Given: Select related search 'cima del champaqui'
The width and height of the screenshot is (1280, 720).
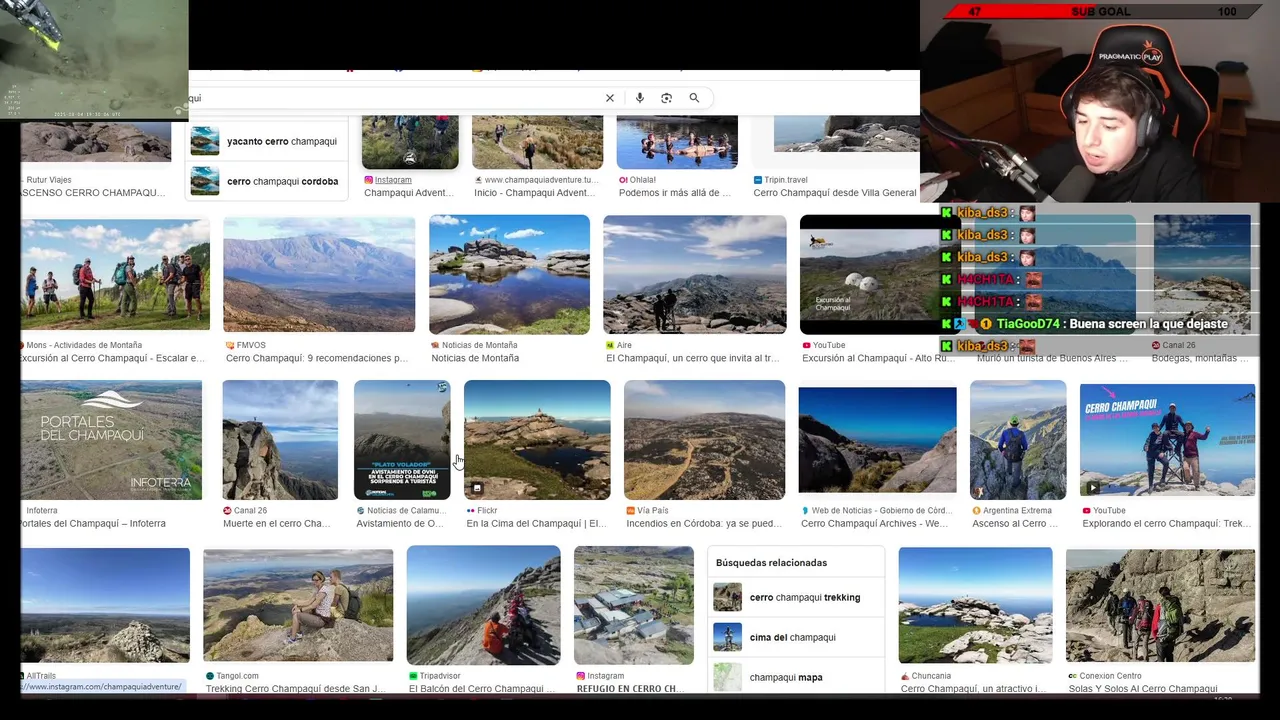Looking at the screenshot, I should click(x=795, y=637).
